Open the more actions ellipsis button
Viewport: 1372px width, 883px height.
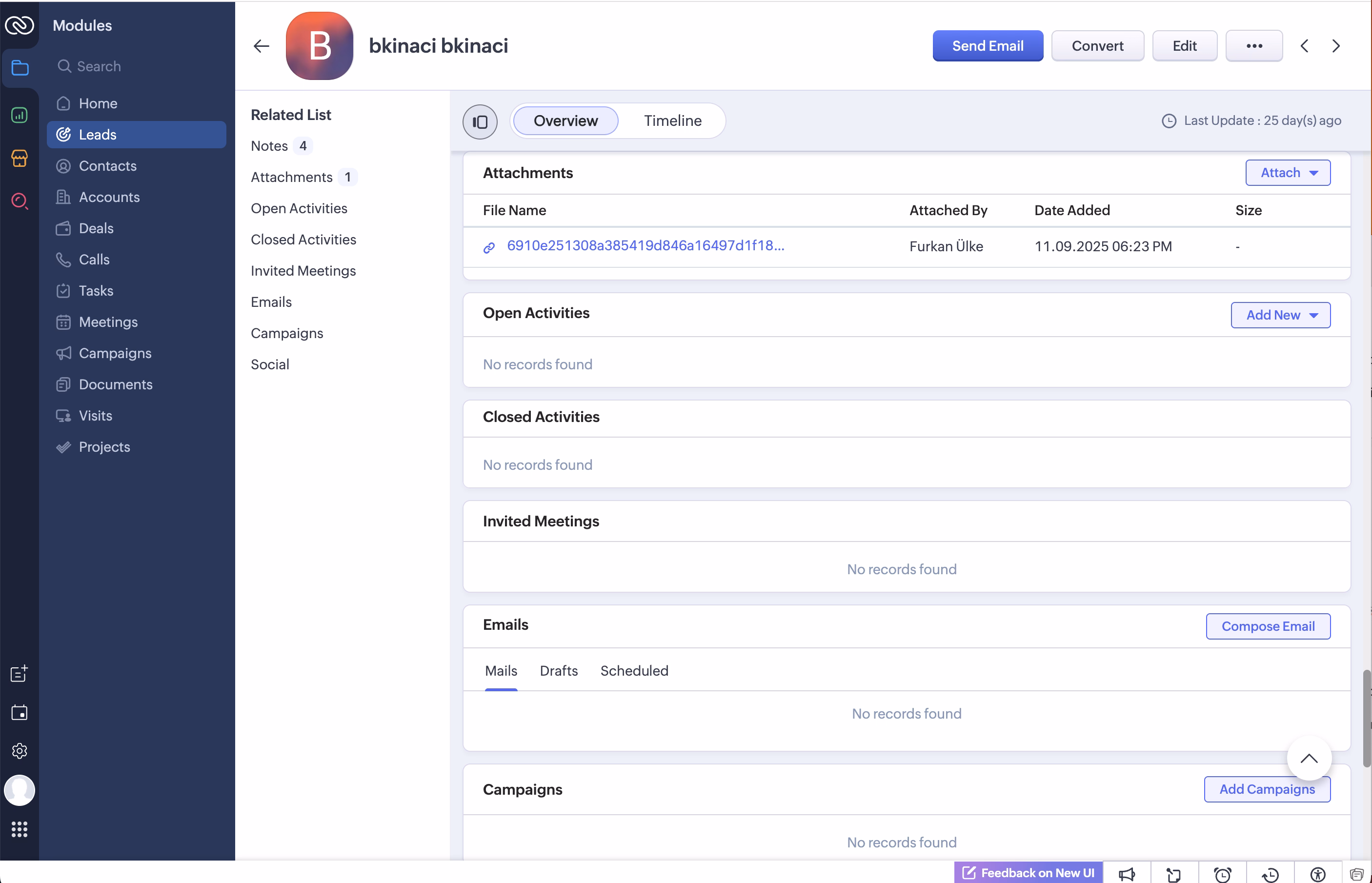[1254, 46]
